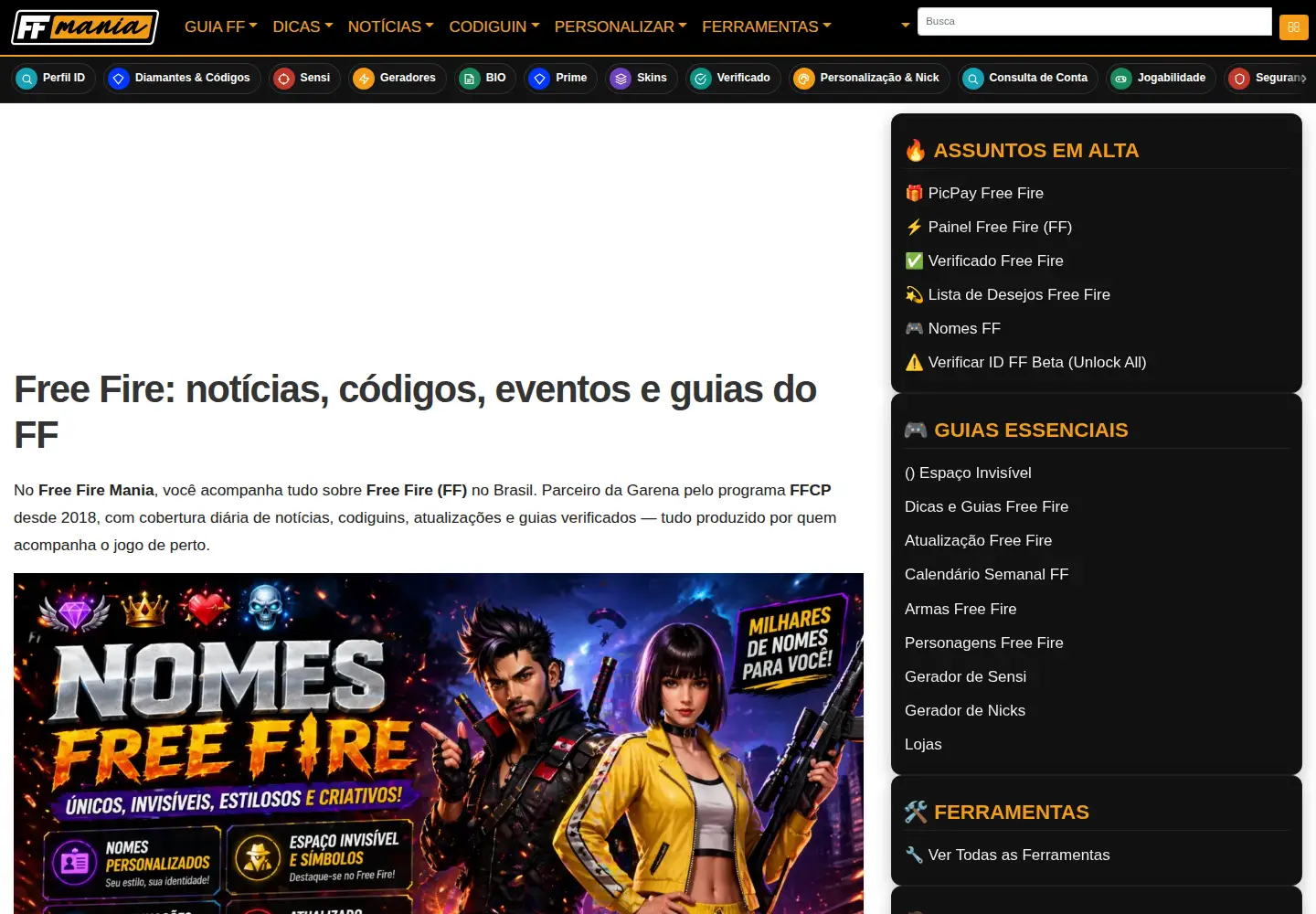Expand the CODIGUIN dropdown menu

click(x=494, y=27)
